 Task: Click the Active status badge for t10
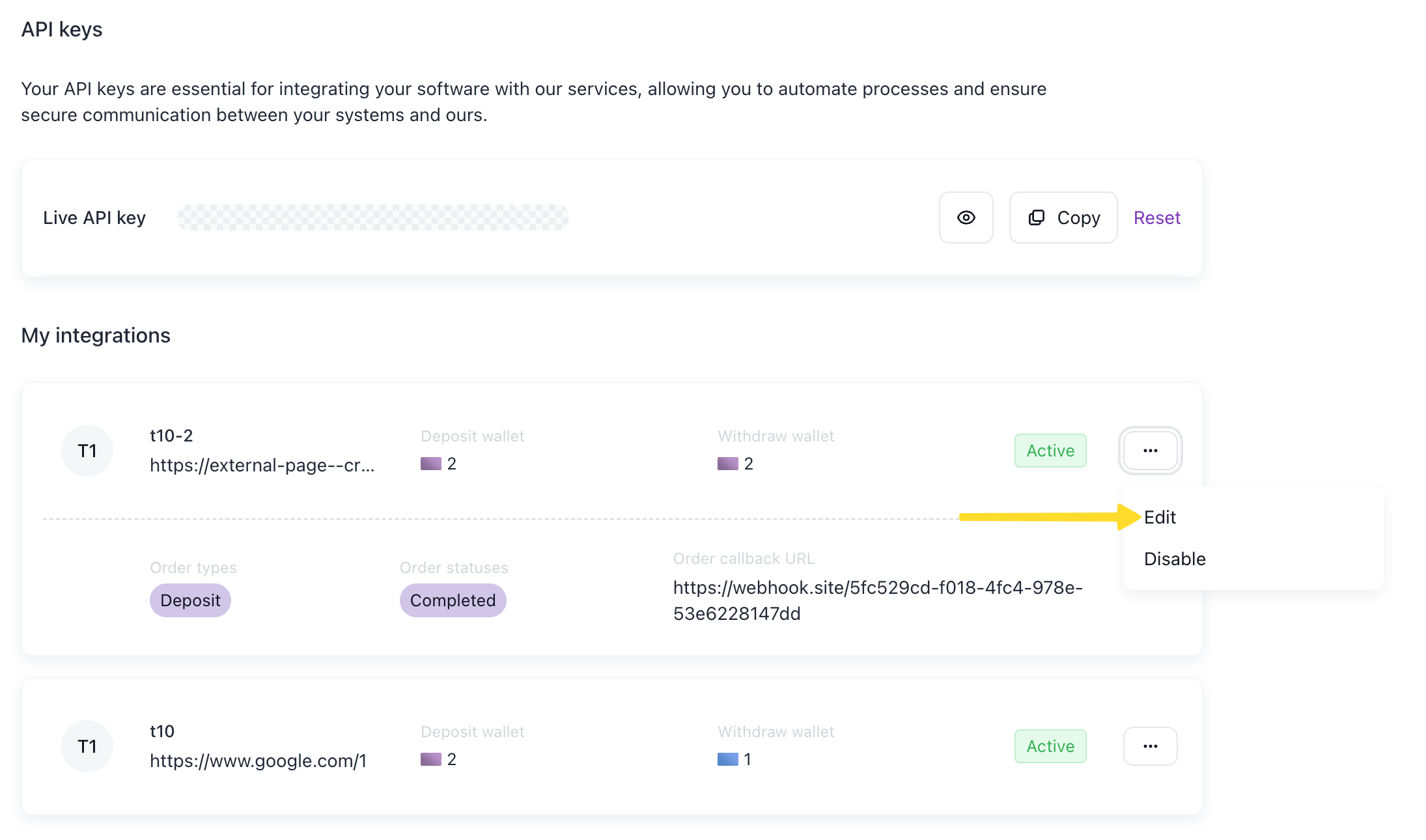[1050, 746]
